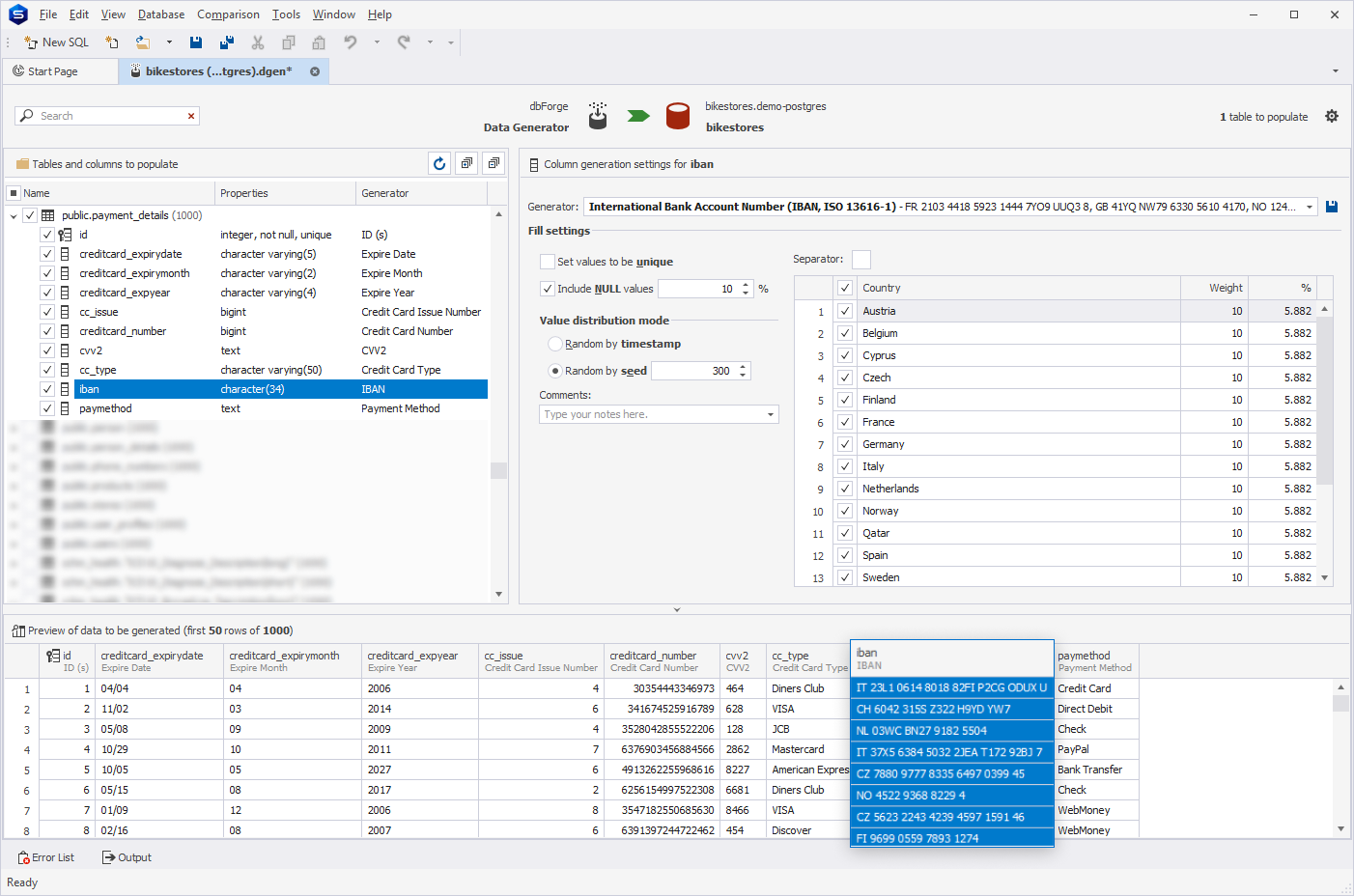Sort countries by the Weight header
This screenshot has width=1354, height=896.
1214,288
